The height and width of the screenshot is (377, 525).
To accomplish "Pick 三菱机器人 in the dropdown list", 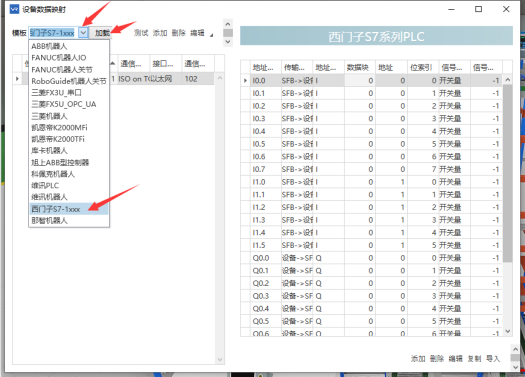I will 49,116.
